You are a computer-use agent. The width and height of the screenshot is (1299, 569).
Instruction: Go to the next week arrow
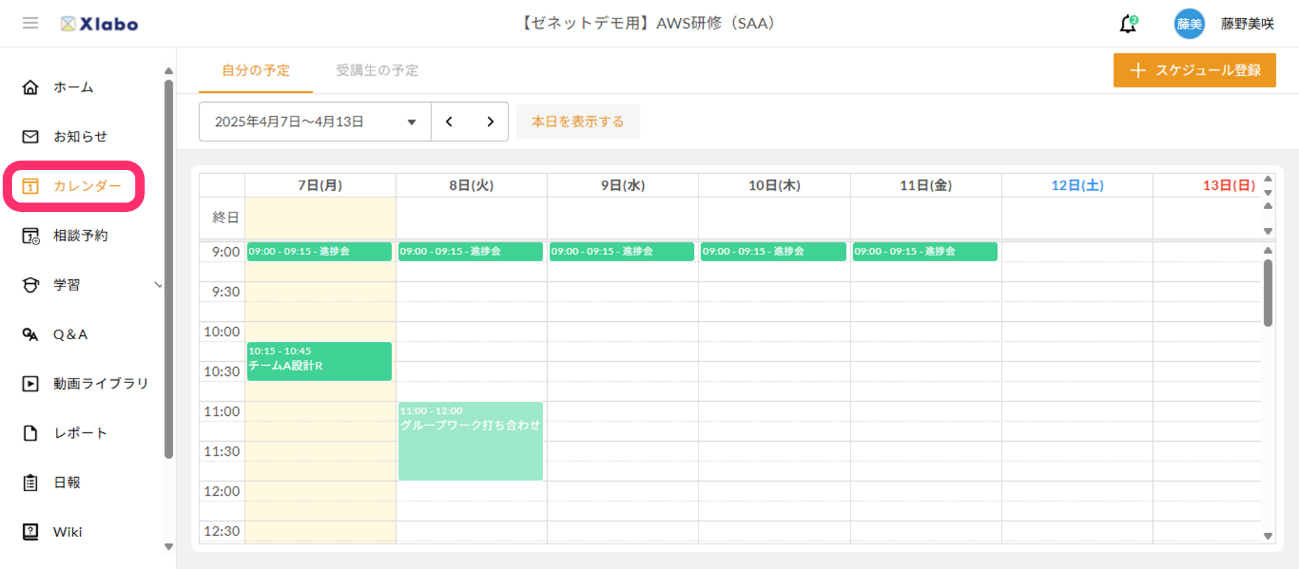coord(490,122)
